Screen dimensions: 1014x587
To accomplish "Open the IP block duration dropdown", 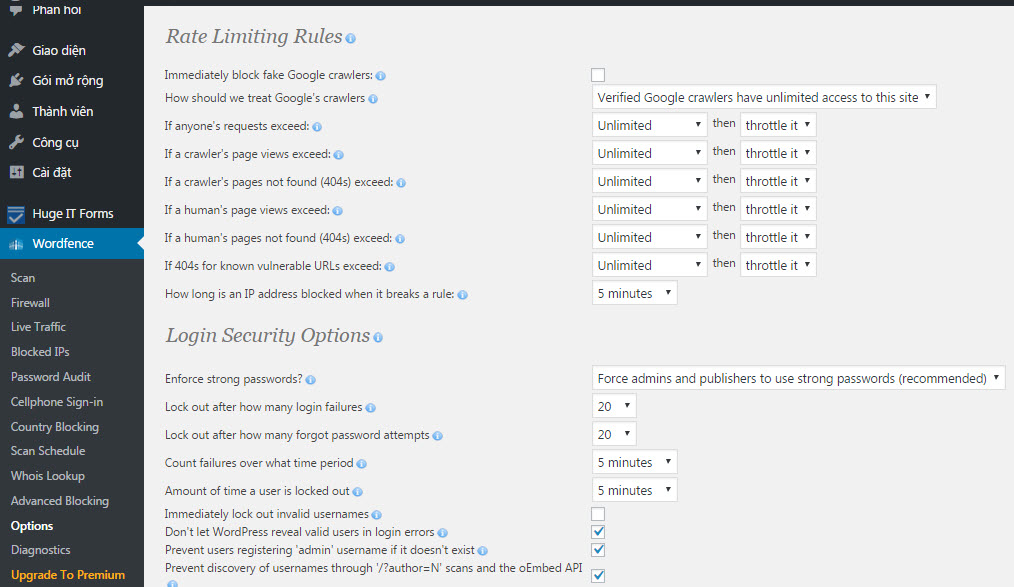I will click(634, 292).
